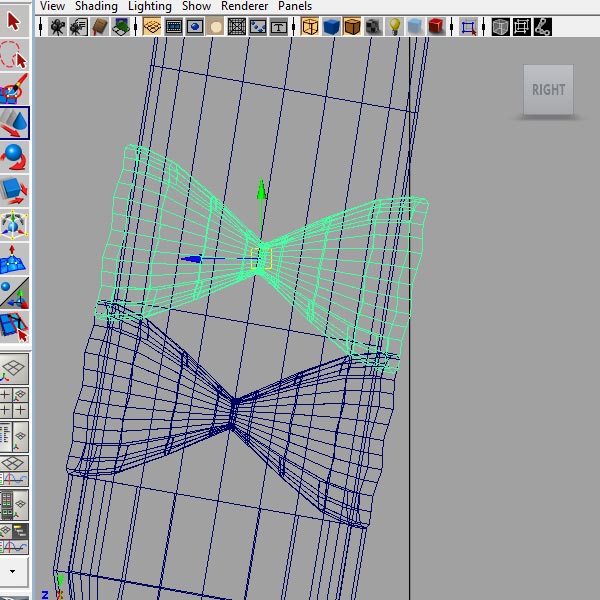The height and width of the screenshot is (600, 600).
Task: Open the Shading menu
Action: click(96, 6)
